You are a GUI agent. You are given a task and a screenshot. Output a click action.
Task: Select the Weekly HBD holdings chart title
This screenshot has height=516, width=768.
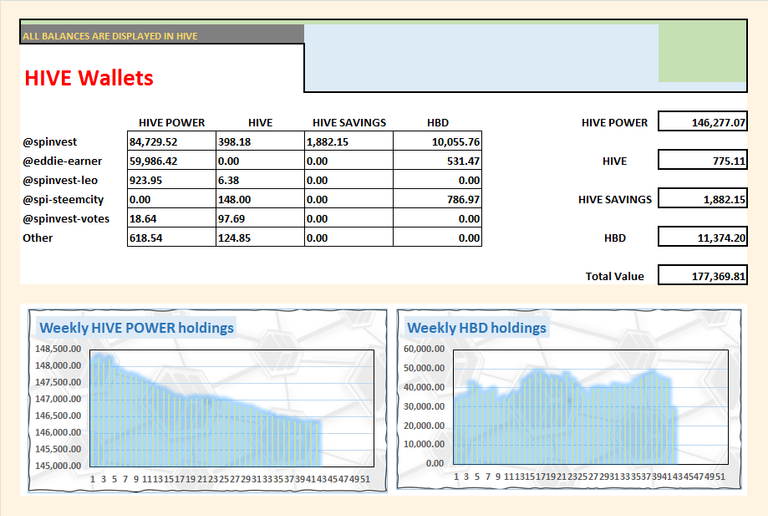point(477,328)
